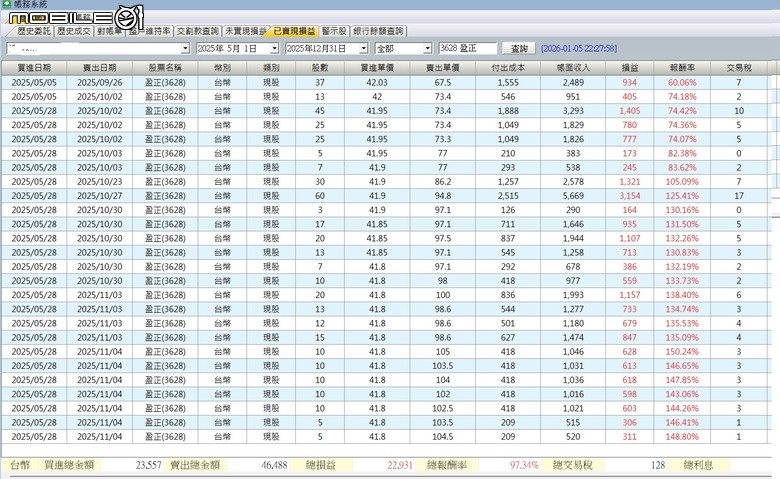This screenshot has height=479, width=780.
Task: Sort by 股數 column header
Action: coord(320,68)
